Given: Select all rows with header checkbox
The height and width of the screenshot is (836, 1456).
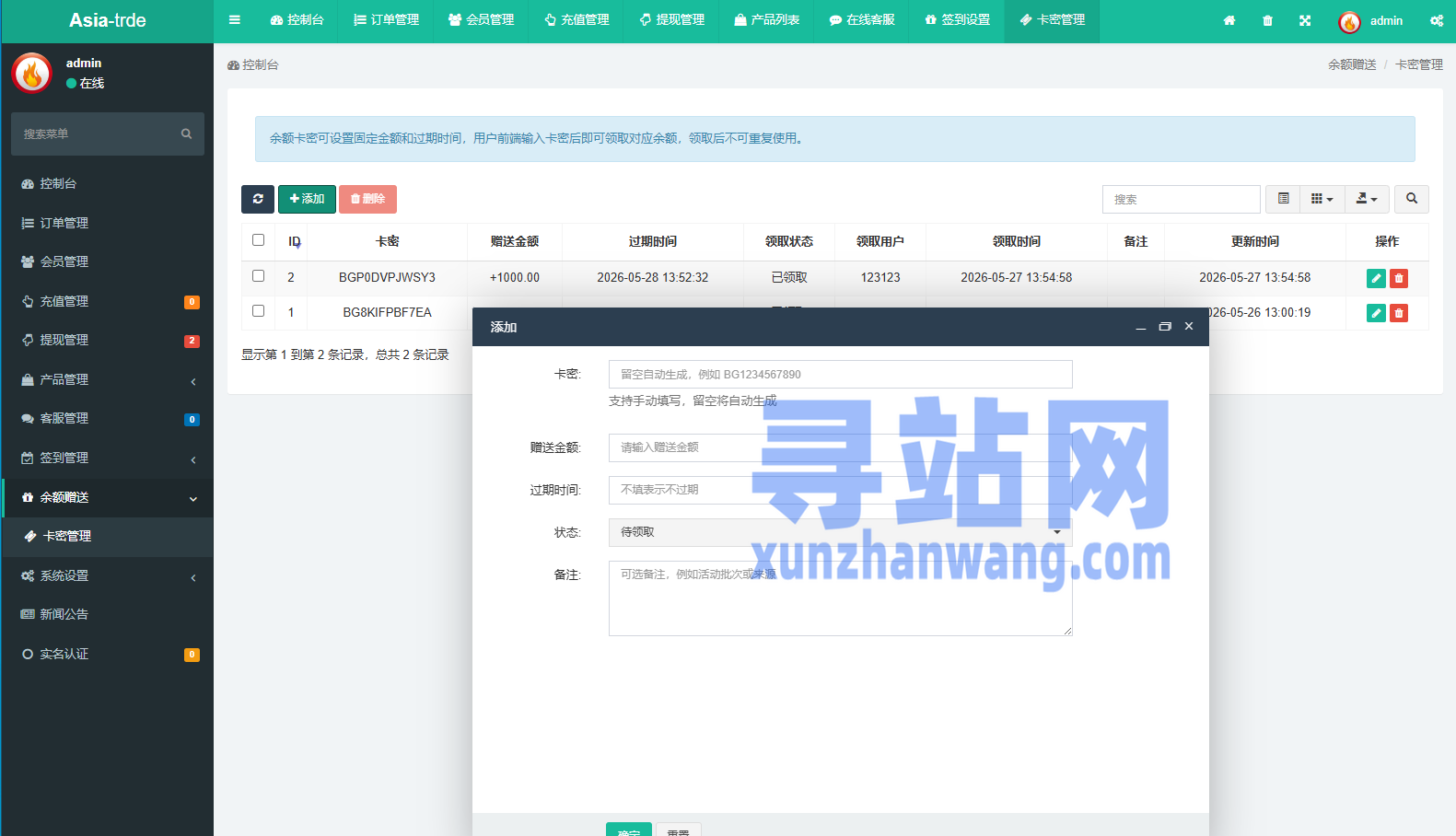Looking at the screenshot, I should [259, 240].
